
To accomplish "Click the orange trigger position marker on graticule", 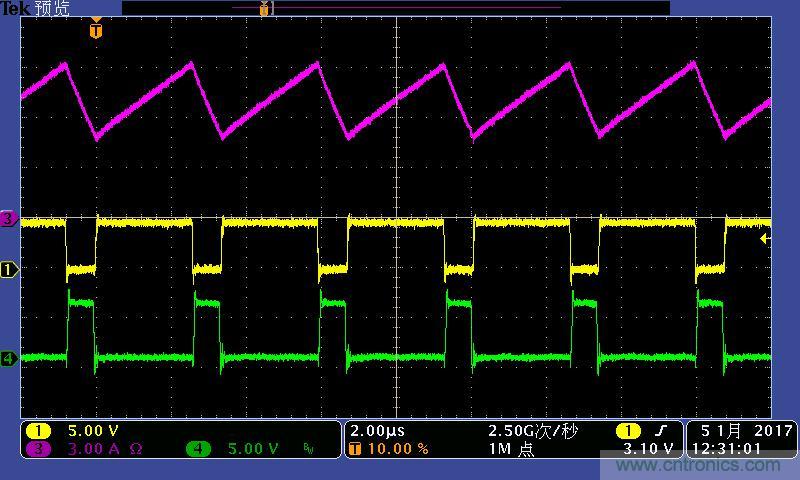I will click(x=95, y=31).
